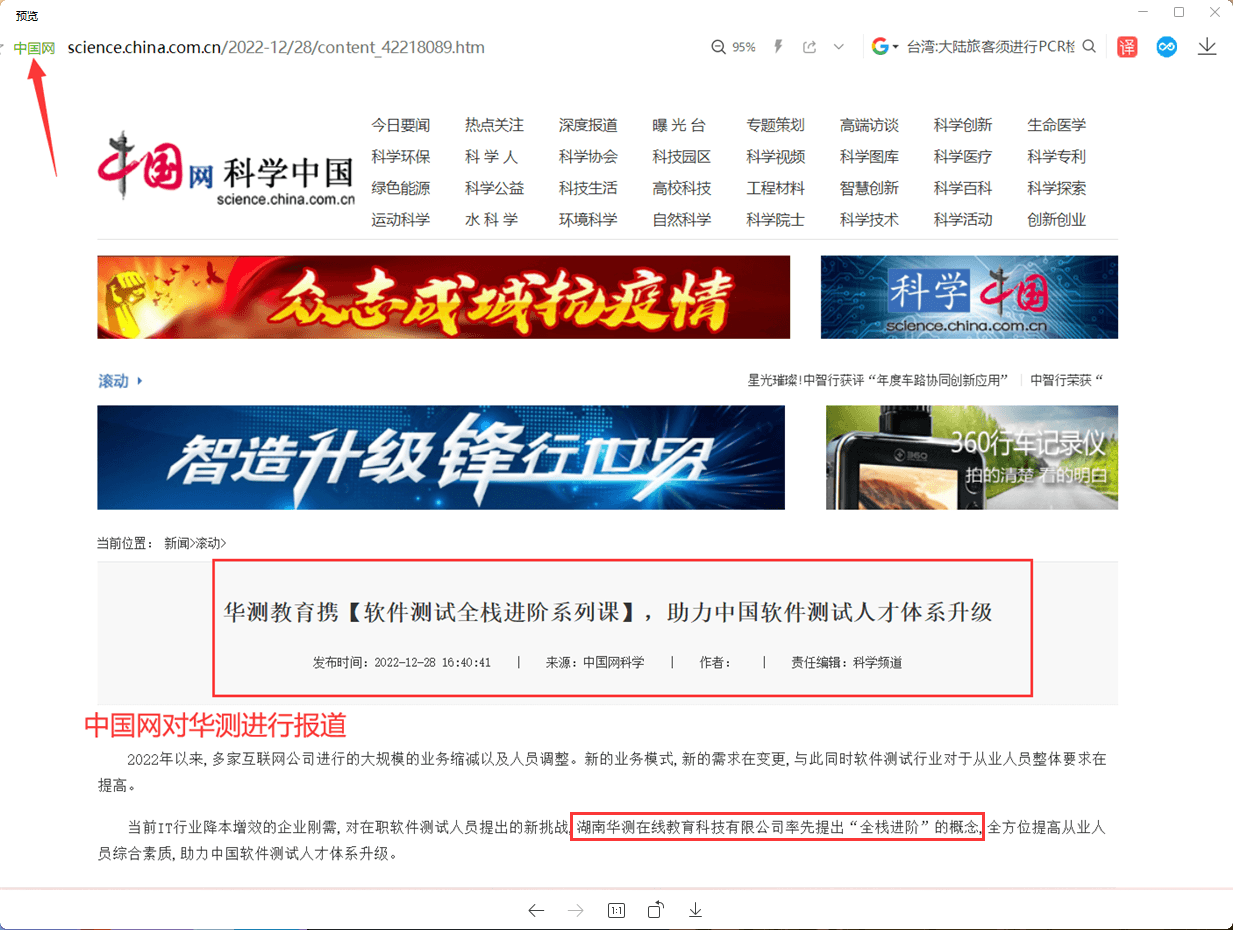
Task: Open the 环境科学 link
Action: click(588, 220)
